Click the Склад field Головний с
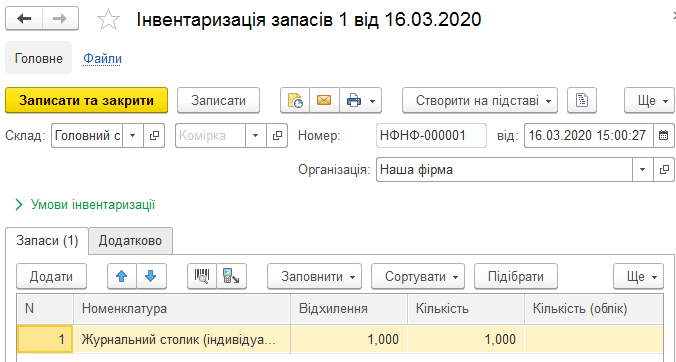The height and width of the screenshot is (362, 676). [x=87, y=136]
